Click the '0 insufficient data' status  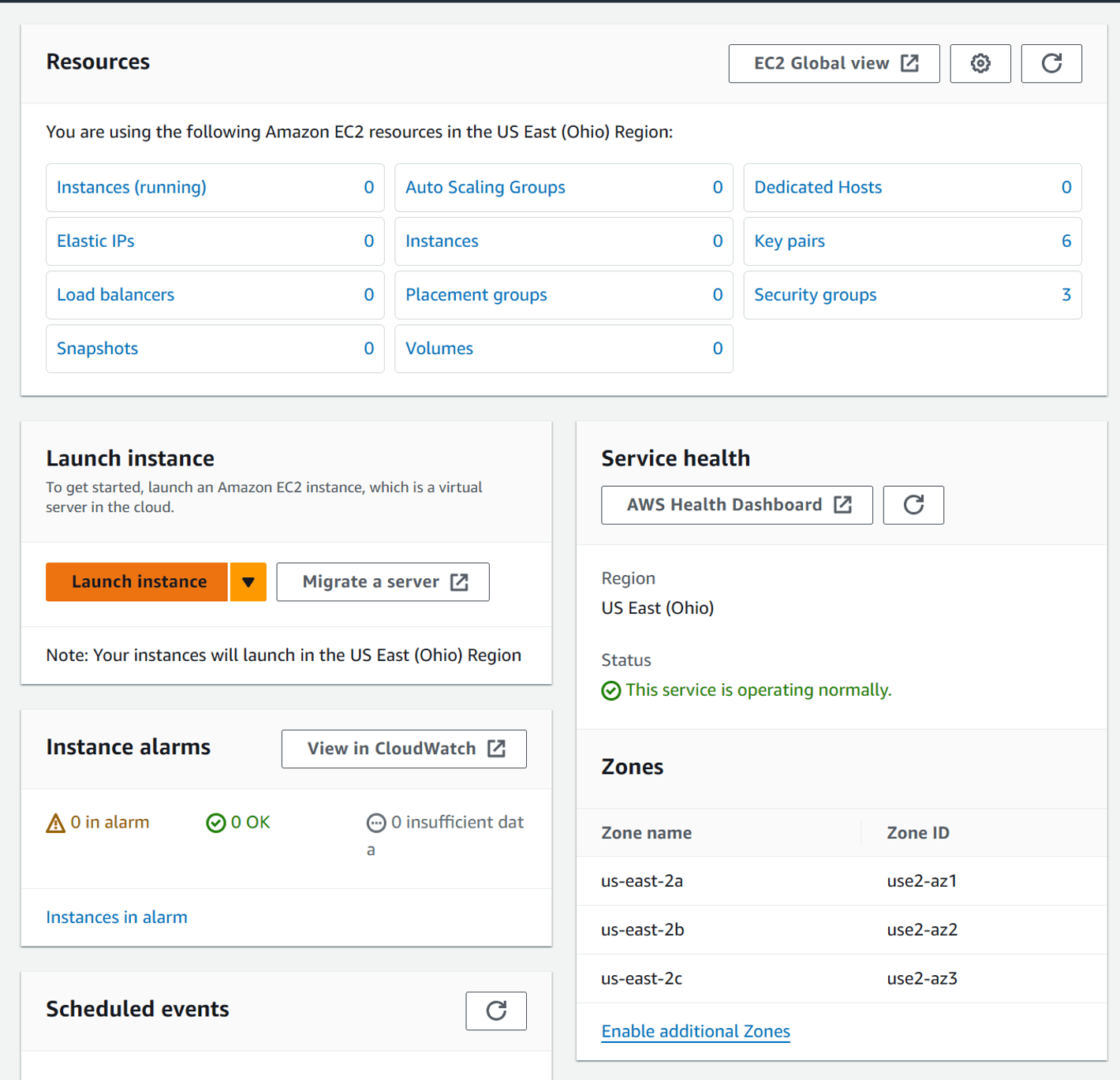(445, 835)
